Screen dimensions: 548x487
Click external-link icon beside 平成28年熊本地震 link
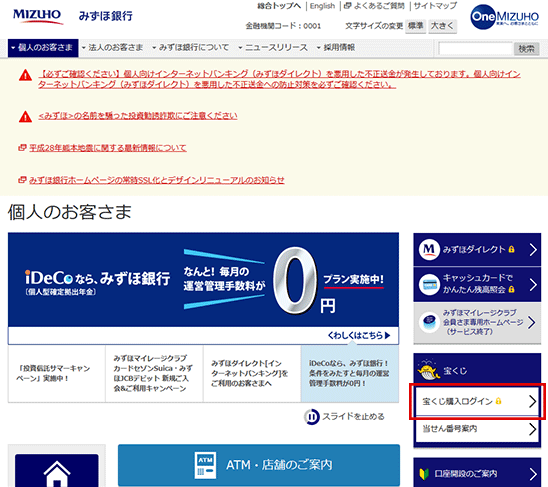pyautogui.click(x=22, y=148)
